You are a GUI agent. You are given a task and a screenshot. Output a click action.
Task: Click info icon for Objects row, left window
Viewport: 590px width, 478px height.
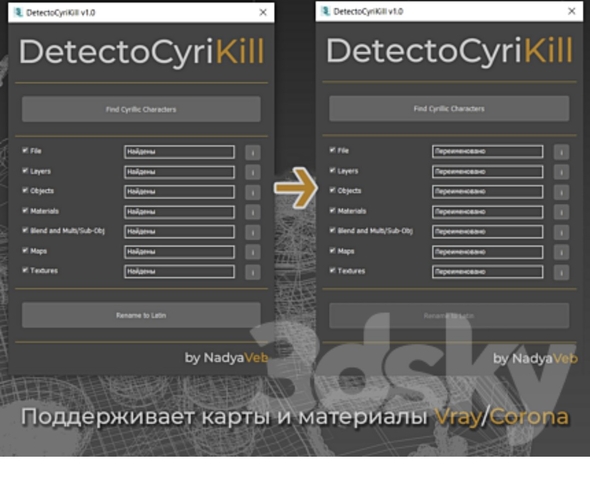pos(253,192)
